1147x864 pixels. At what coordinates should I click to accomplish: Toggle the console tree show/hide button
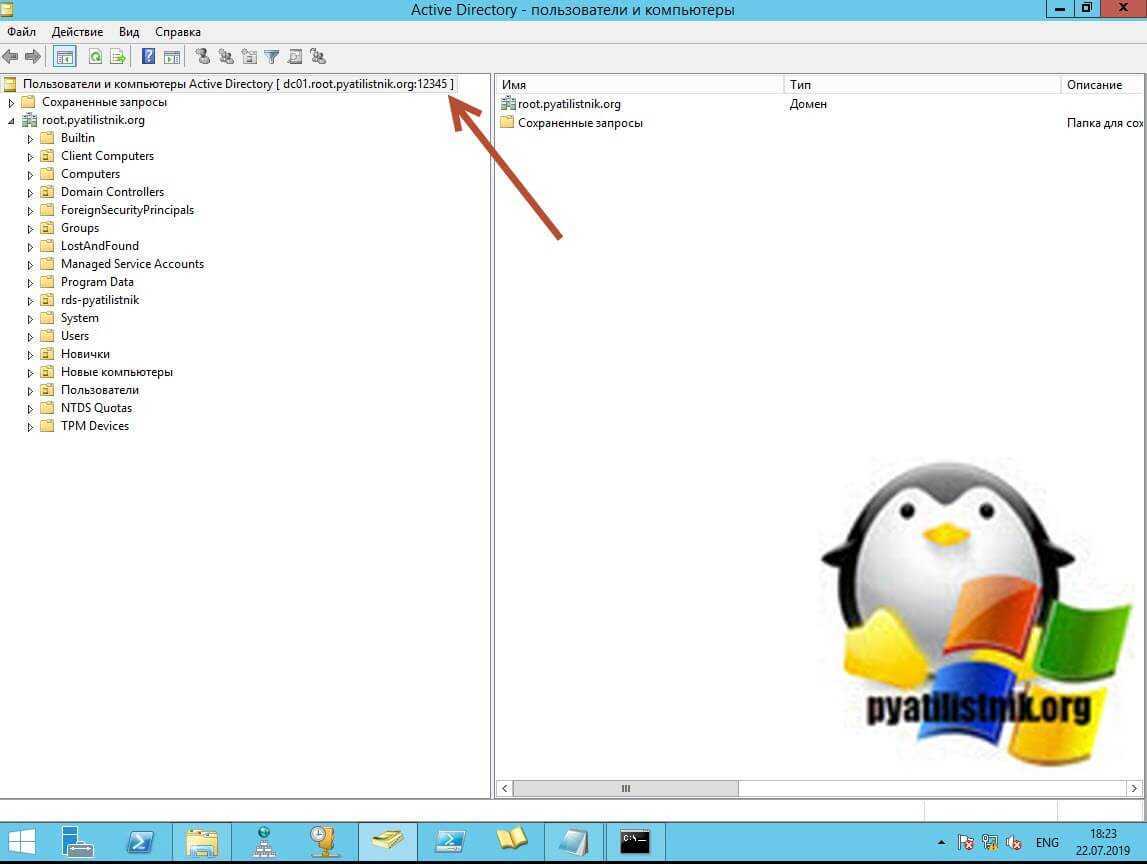pos(64,57)
